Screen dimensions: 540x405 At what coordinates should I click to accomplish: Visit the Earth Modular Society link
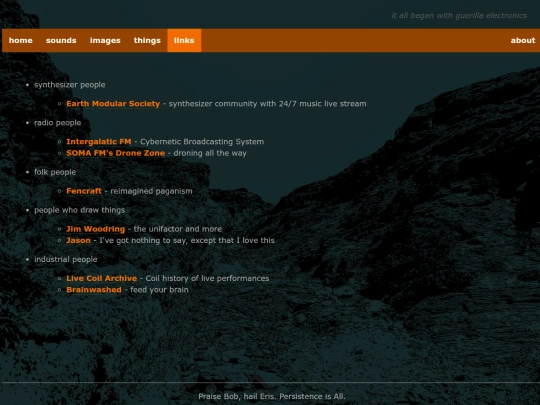tap(113, 104)
